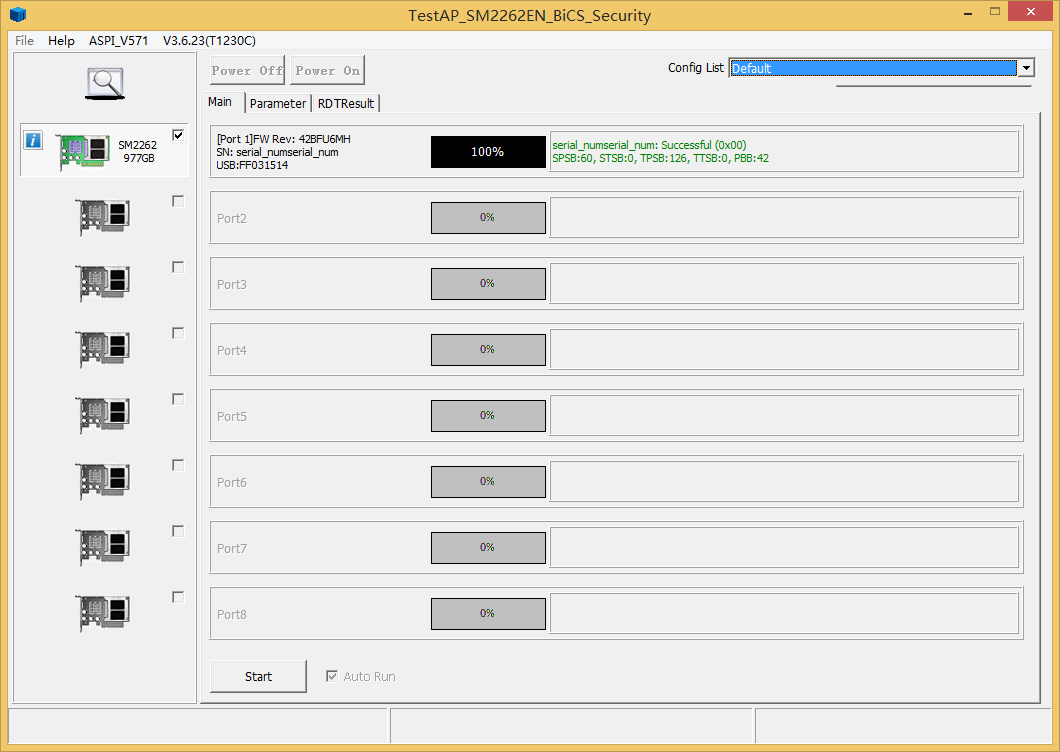Open the Help menu
This screenshot has width=1060, height=752.
click(61, 41)
